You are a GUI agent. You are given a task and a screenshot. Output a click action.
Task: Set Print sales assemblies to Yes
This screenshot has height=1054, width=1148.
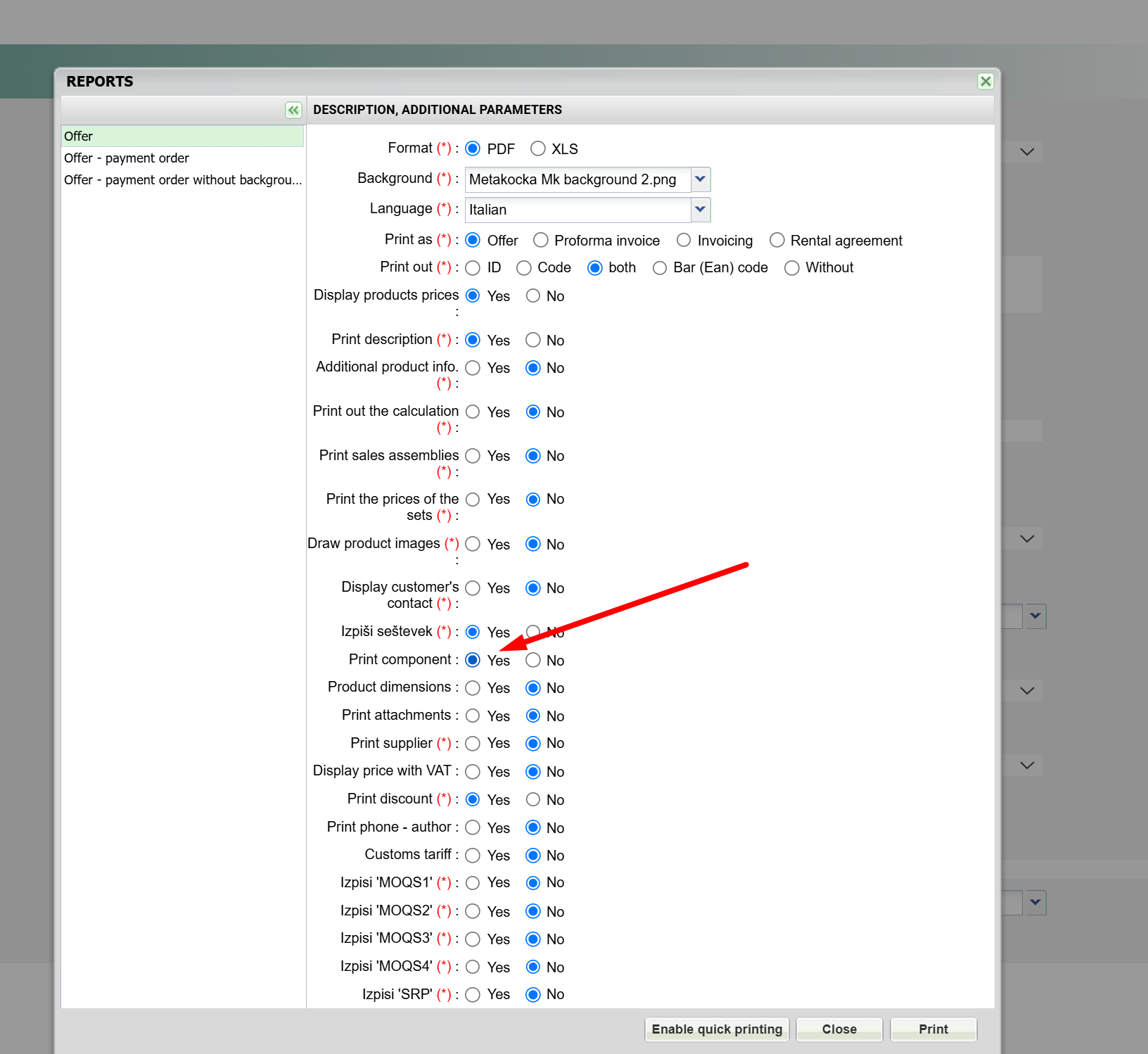(x=473, y=456)
